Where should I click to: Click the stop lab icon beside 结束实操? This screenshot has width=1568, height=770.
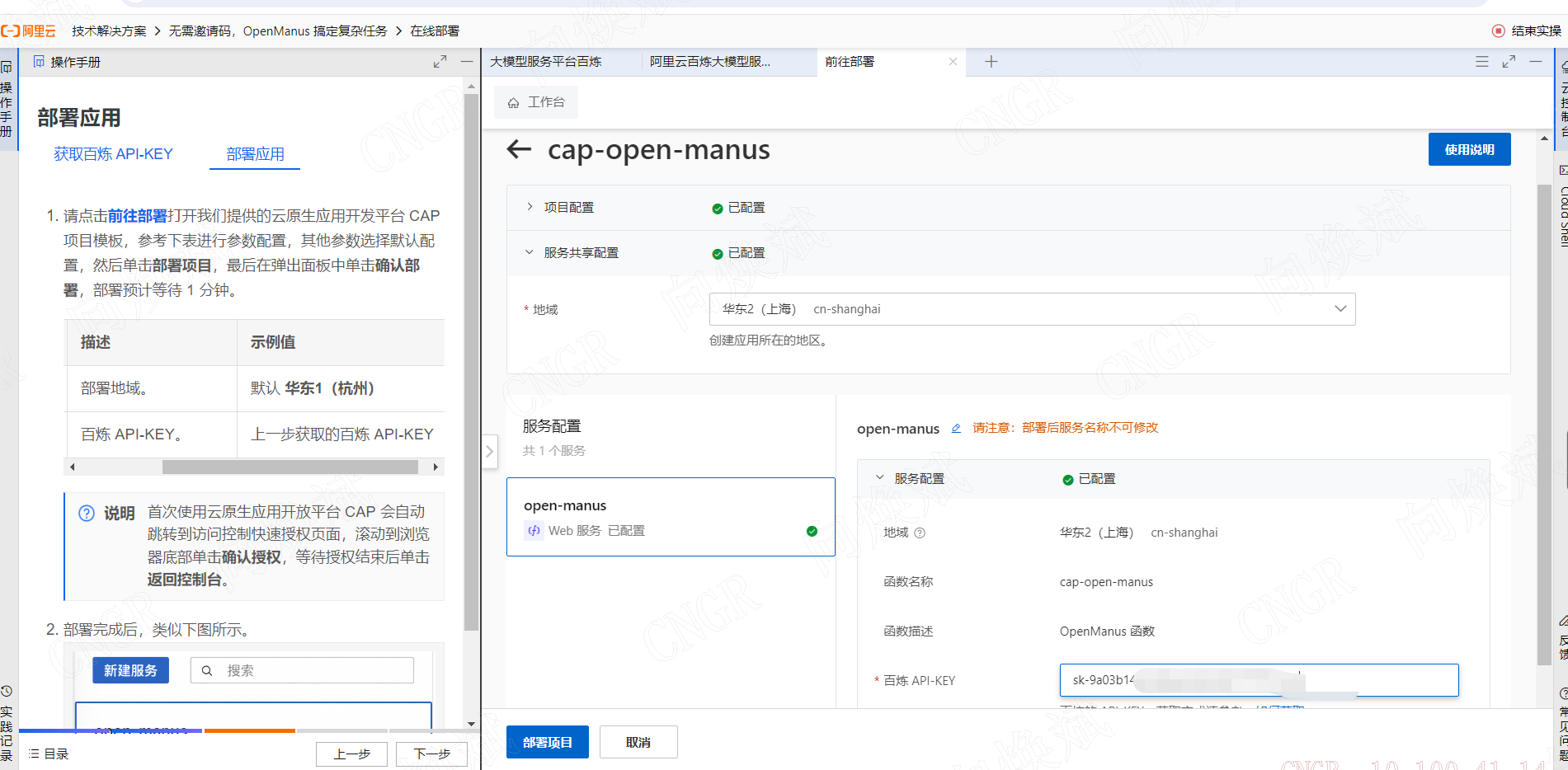[x=1498, y=31]
